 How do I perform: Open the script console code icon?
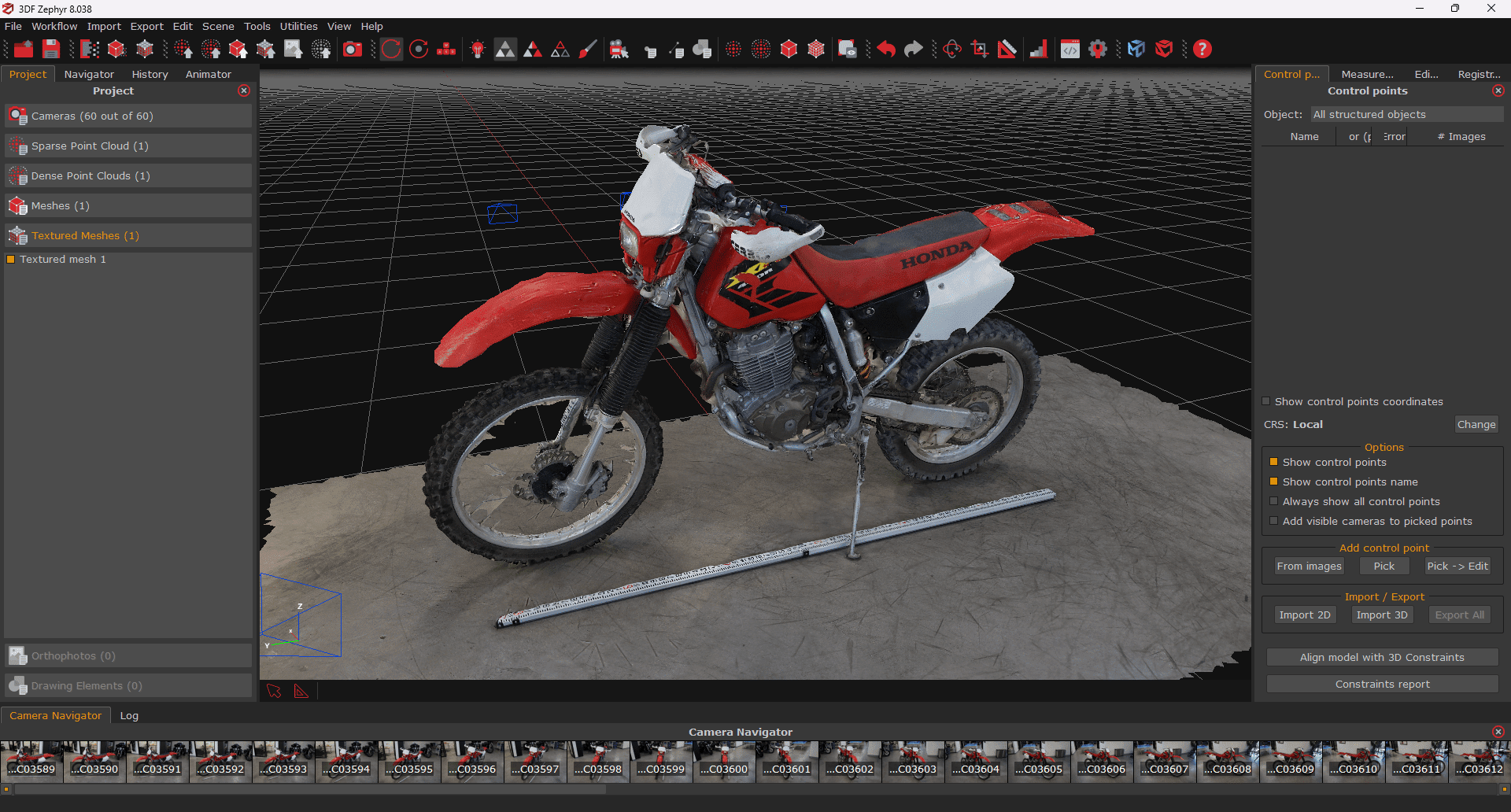click(x=1070, y=50)
